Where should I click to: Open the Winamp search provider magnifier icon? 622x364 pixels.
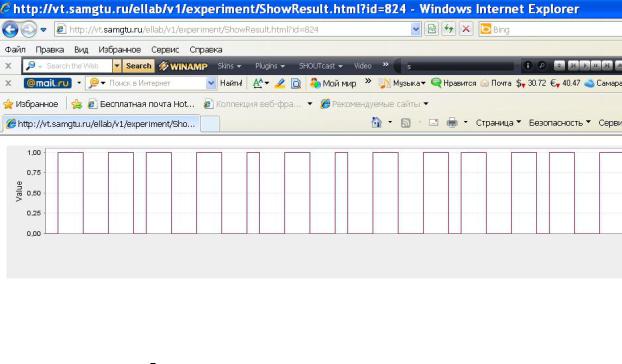coord(30,66)
